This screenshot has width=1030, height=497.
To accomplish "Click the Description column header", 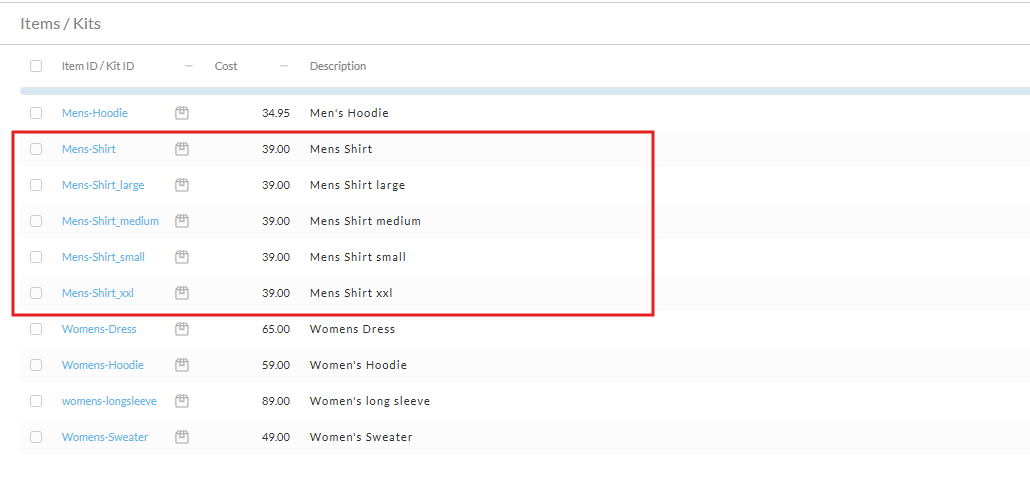I will pos(338,66).
